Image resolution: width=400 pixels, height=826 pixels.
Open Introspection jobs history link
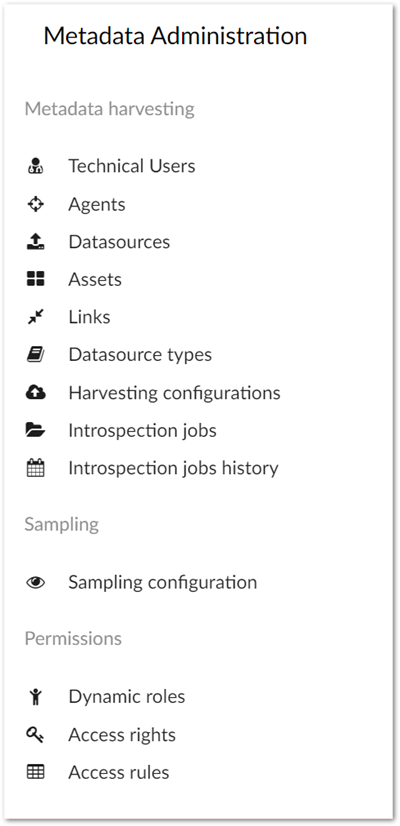point(173,468)
